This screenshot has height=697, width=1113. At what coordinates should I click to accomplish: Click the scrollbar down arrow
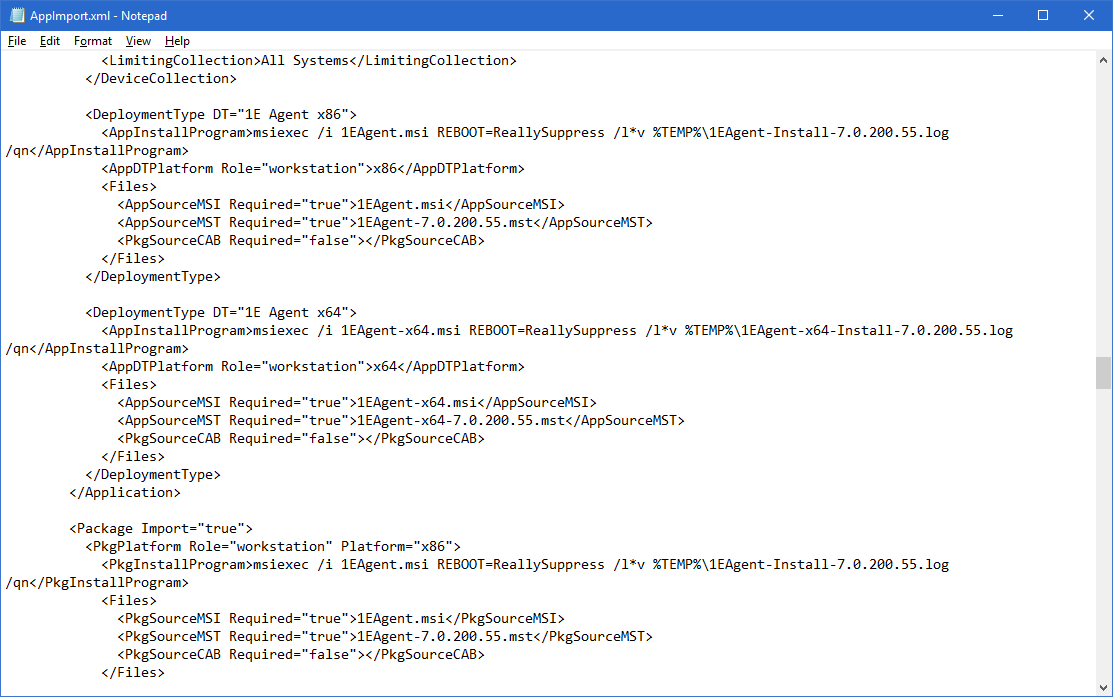(1103, 688)
